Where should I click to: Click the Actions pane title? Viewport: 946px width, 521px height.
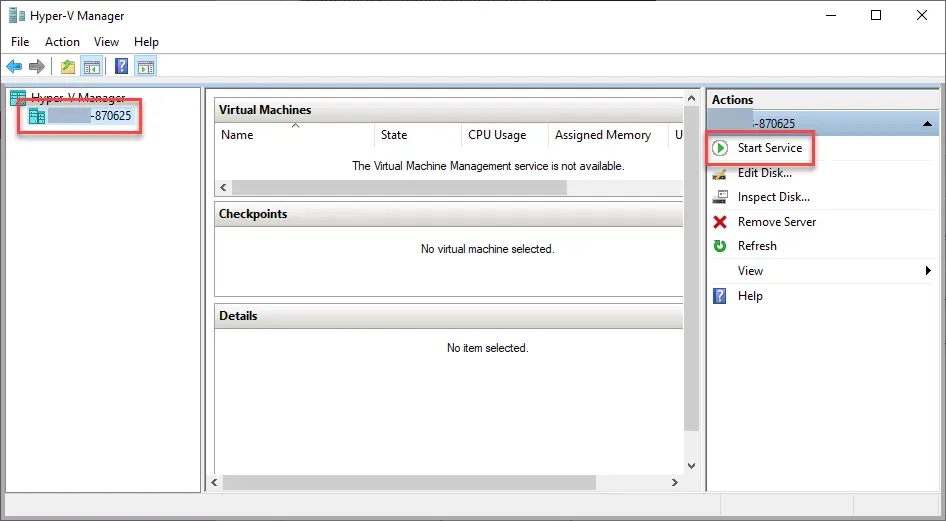pos(732,100)
